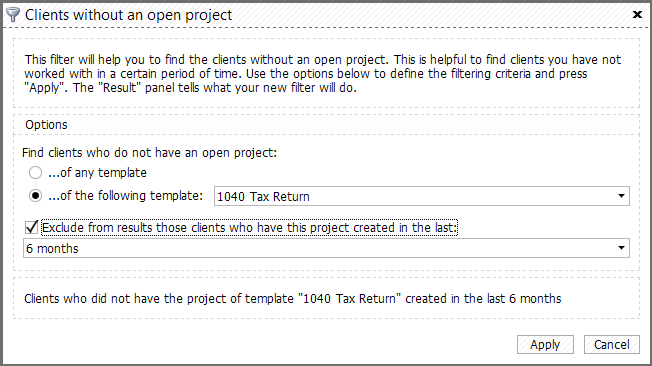The width and height of the screenshot is (652, 366).
Task: Click the "Exclude from results those clients" label text
Action: (x=249, y=228)
